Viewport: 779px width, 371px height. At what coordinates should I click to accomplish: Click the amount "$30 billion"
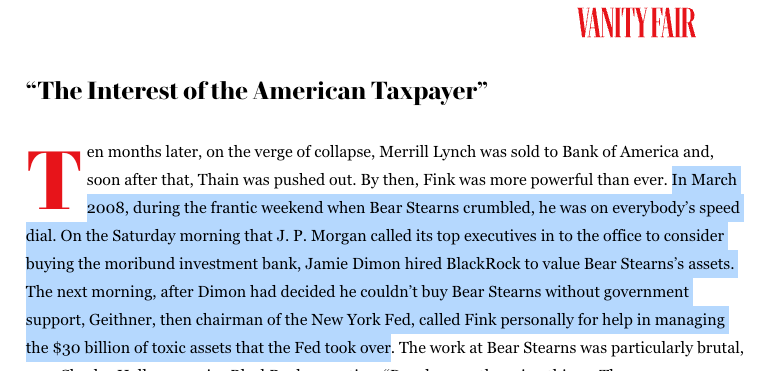click(x=82, y=348)
